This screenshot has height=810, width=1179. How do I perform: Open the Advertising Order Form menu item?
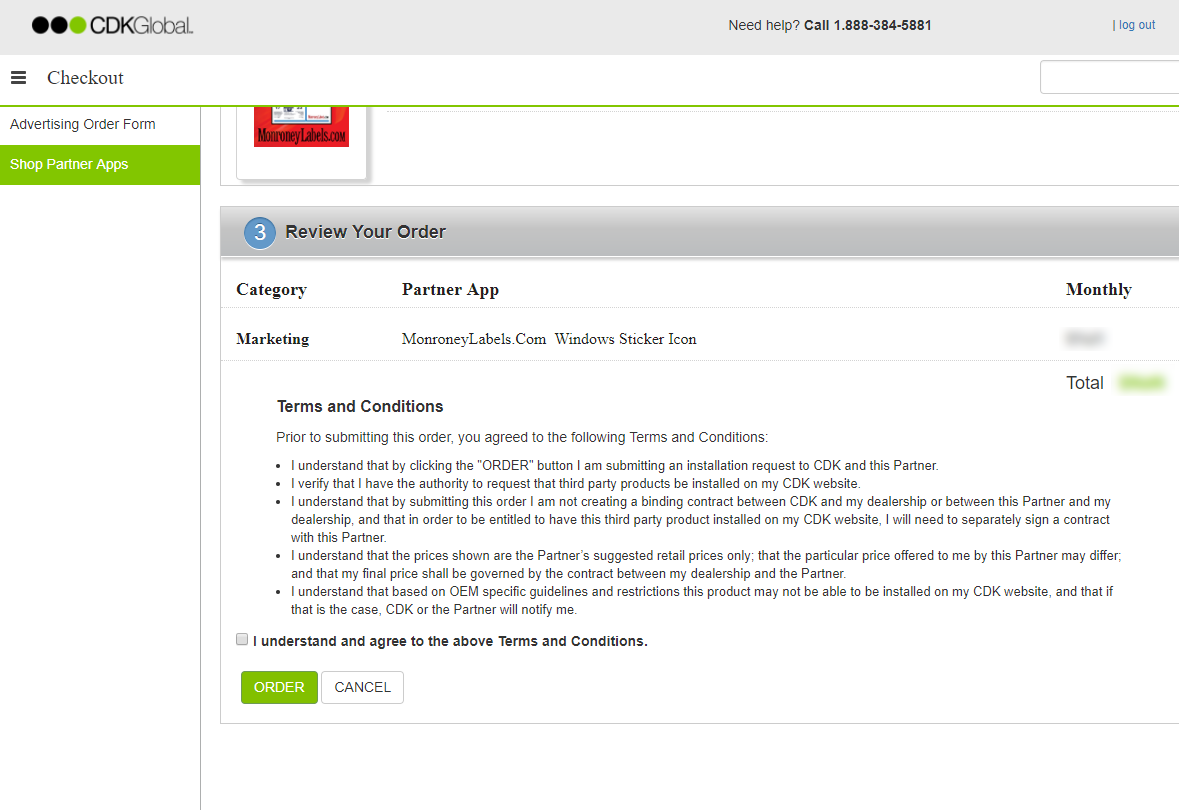[100, 125]
